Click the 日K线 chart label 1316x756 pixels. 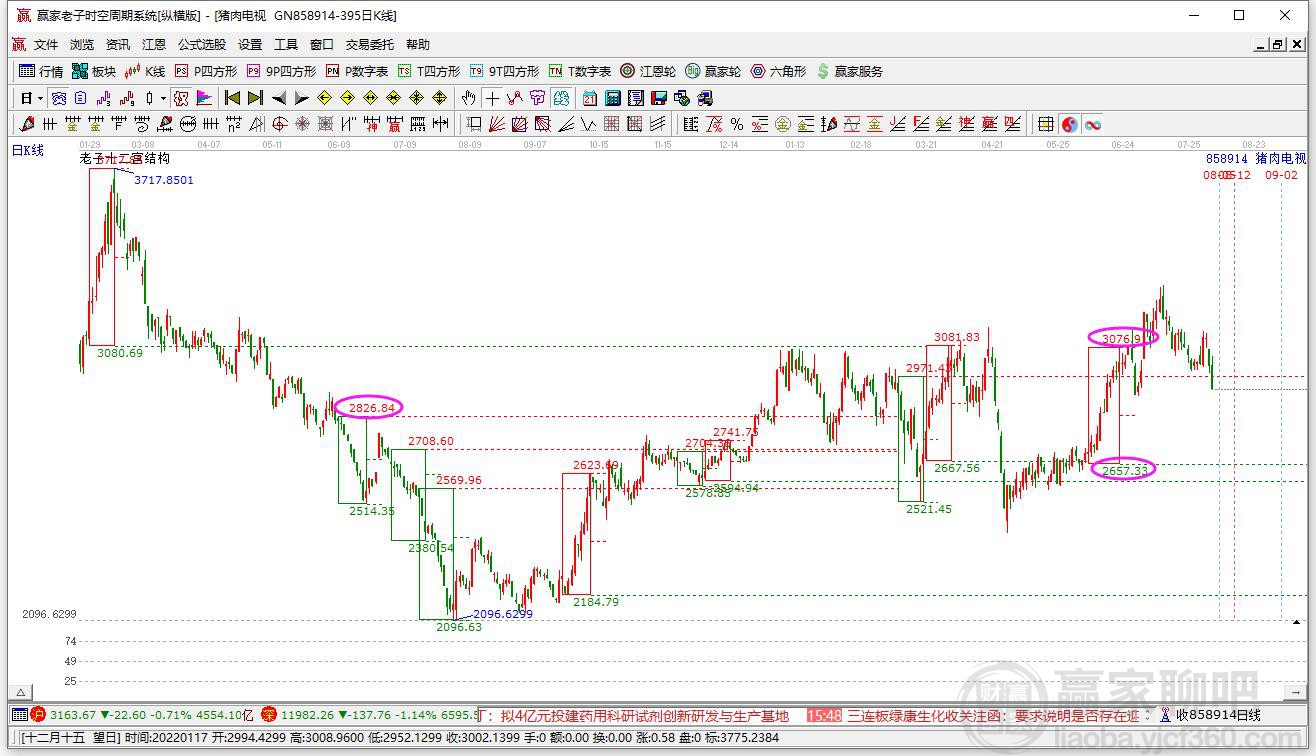[x=28, y=150]
